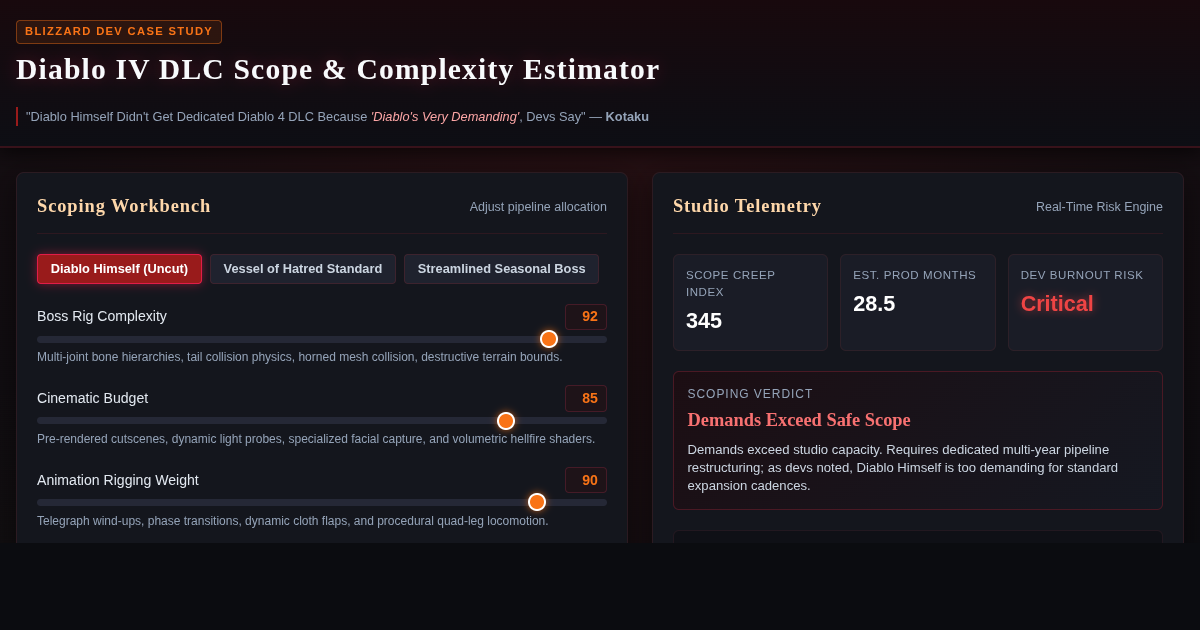This screenshot has height=630, width=1200.
Task: Click the Kotaku source attribution
Action: point(627,117)
